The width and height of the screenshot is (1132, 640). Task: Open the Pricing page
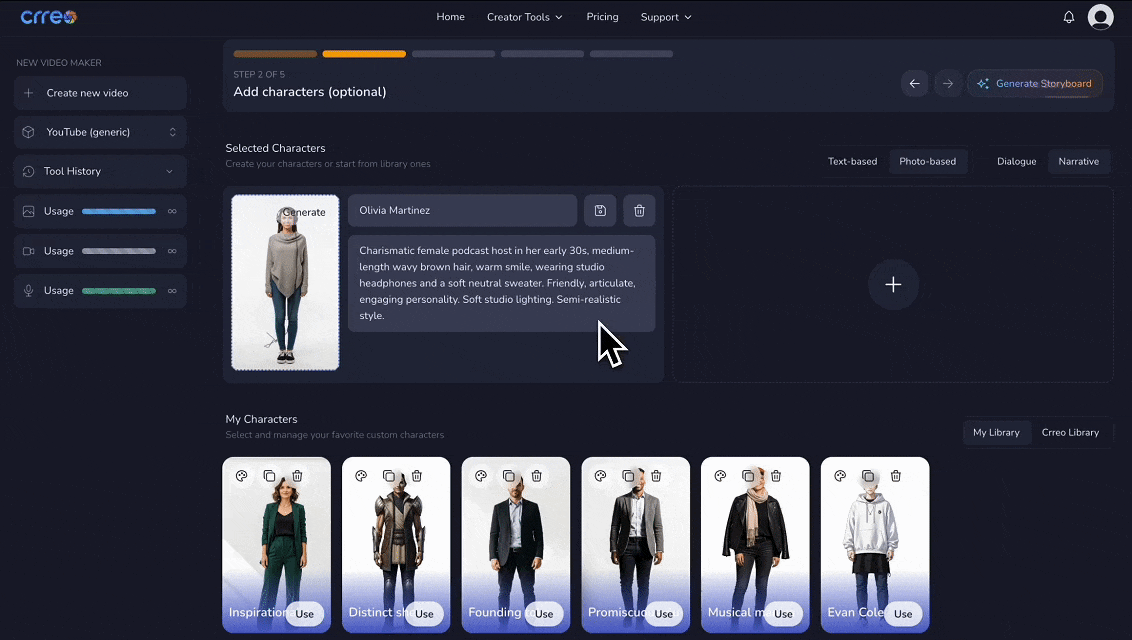(x=602, y=17)
